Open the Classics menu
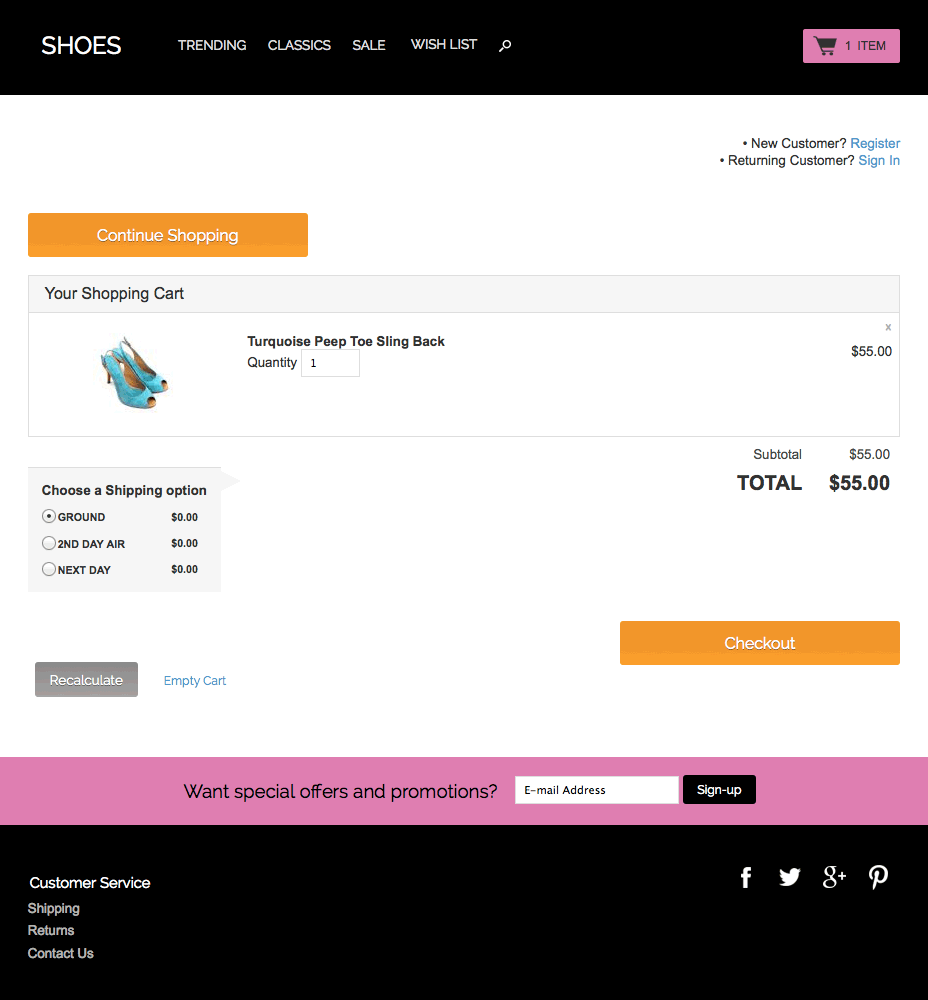Image resolution: width=928 pixels, height=1000 pixels. pos(299,45)
